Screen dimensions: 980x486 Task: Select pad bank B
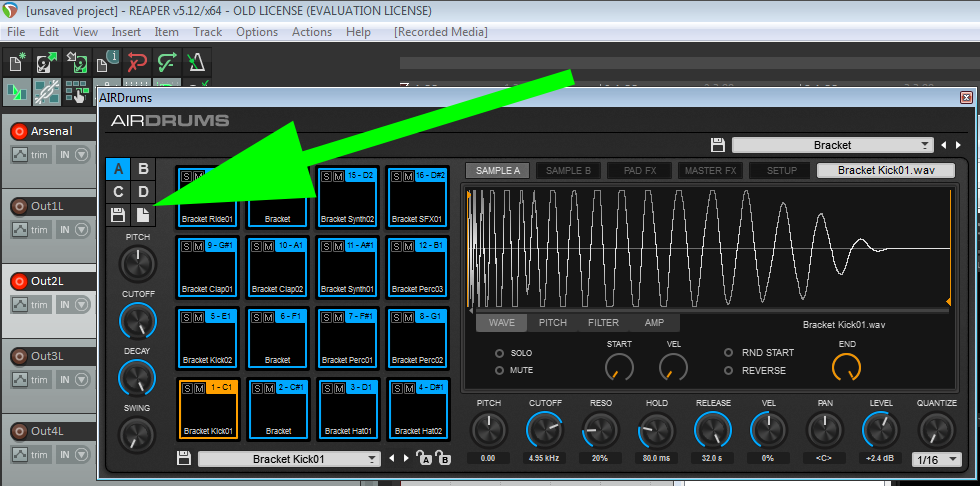[143, 168]
